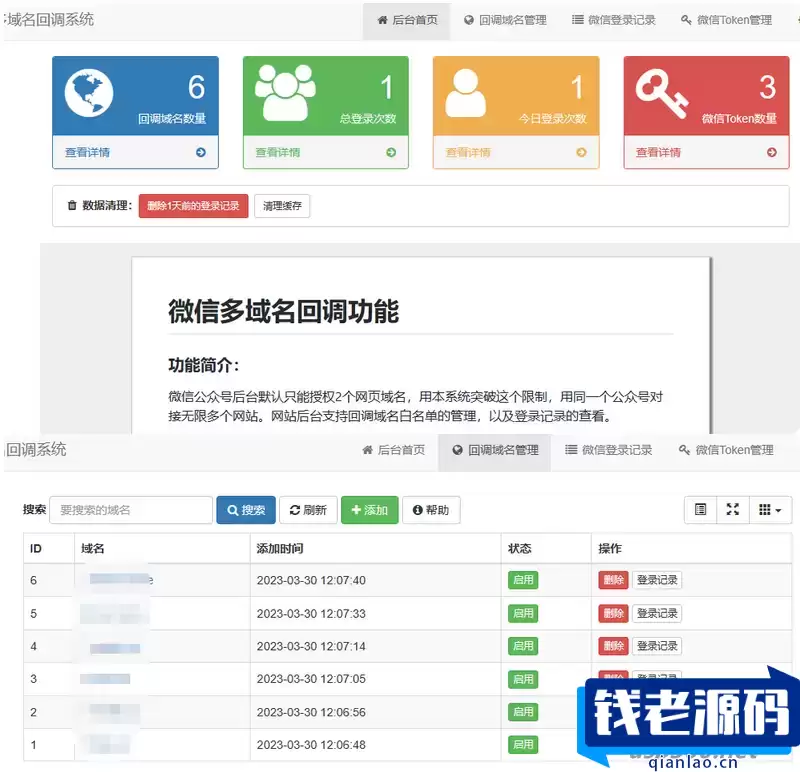800x772 pixels.
Task: Open columns dropdown grid icon
Action: tap(770, 509)
